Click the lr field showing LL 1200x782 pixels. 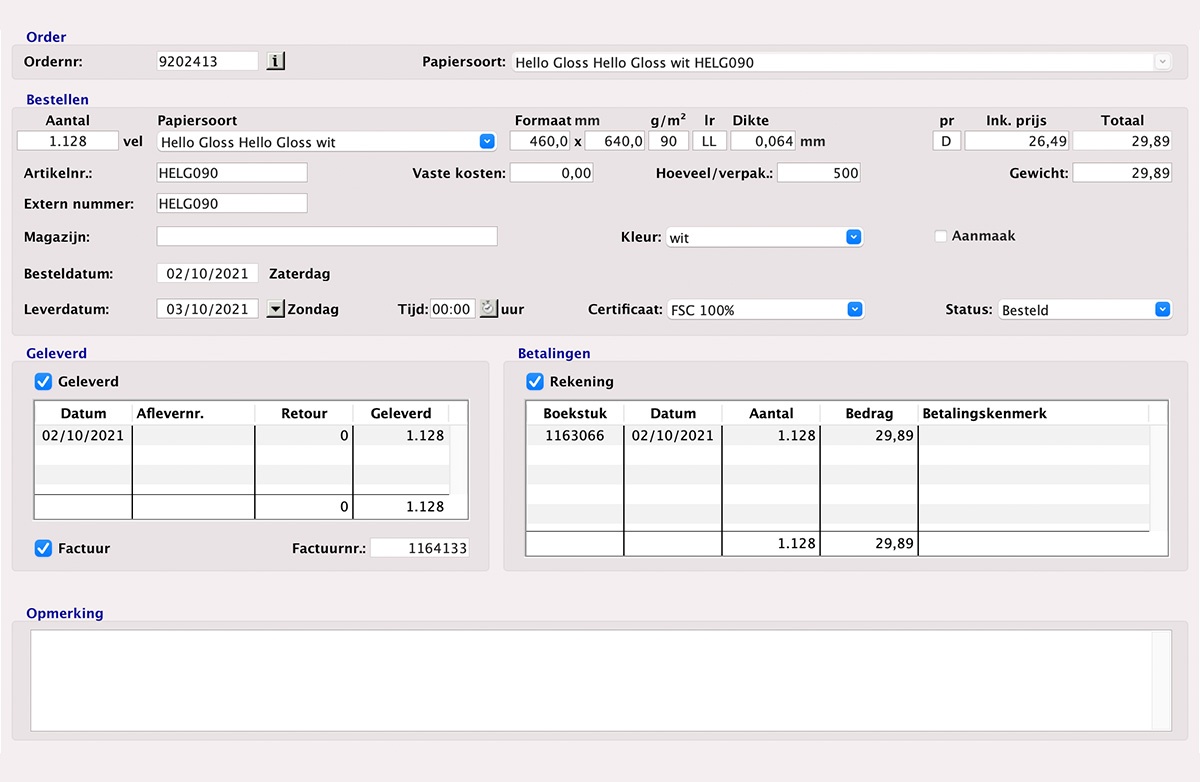[710, 141]
